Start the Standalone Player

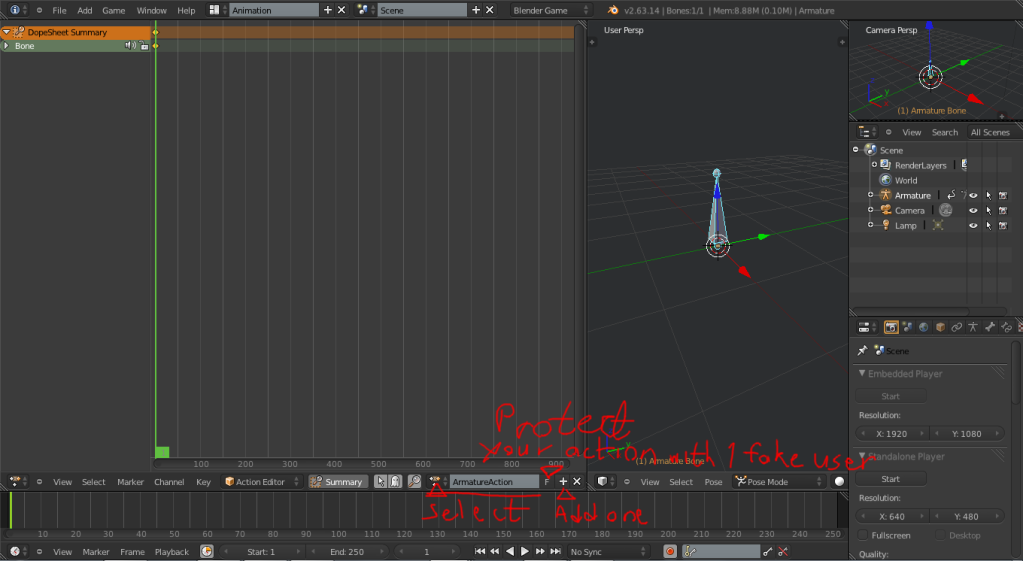tap(891, 479)
